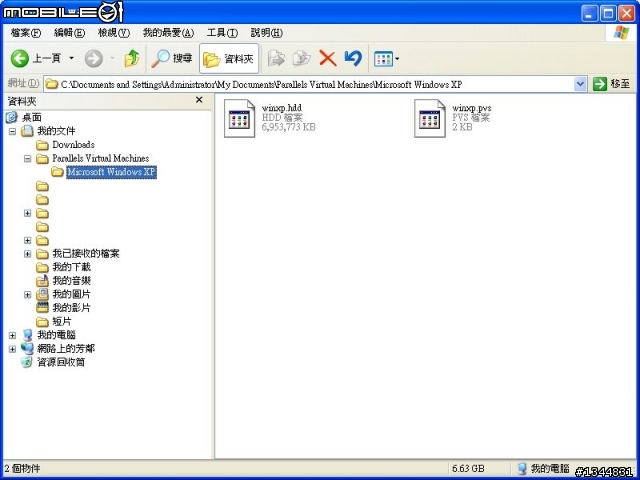Image resolution: width=640 pixels, height=480 pixels.
Task: Collapse the 我的文件 tree node
Action: point(12,131)
